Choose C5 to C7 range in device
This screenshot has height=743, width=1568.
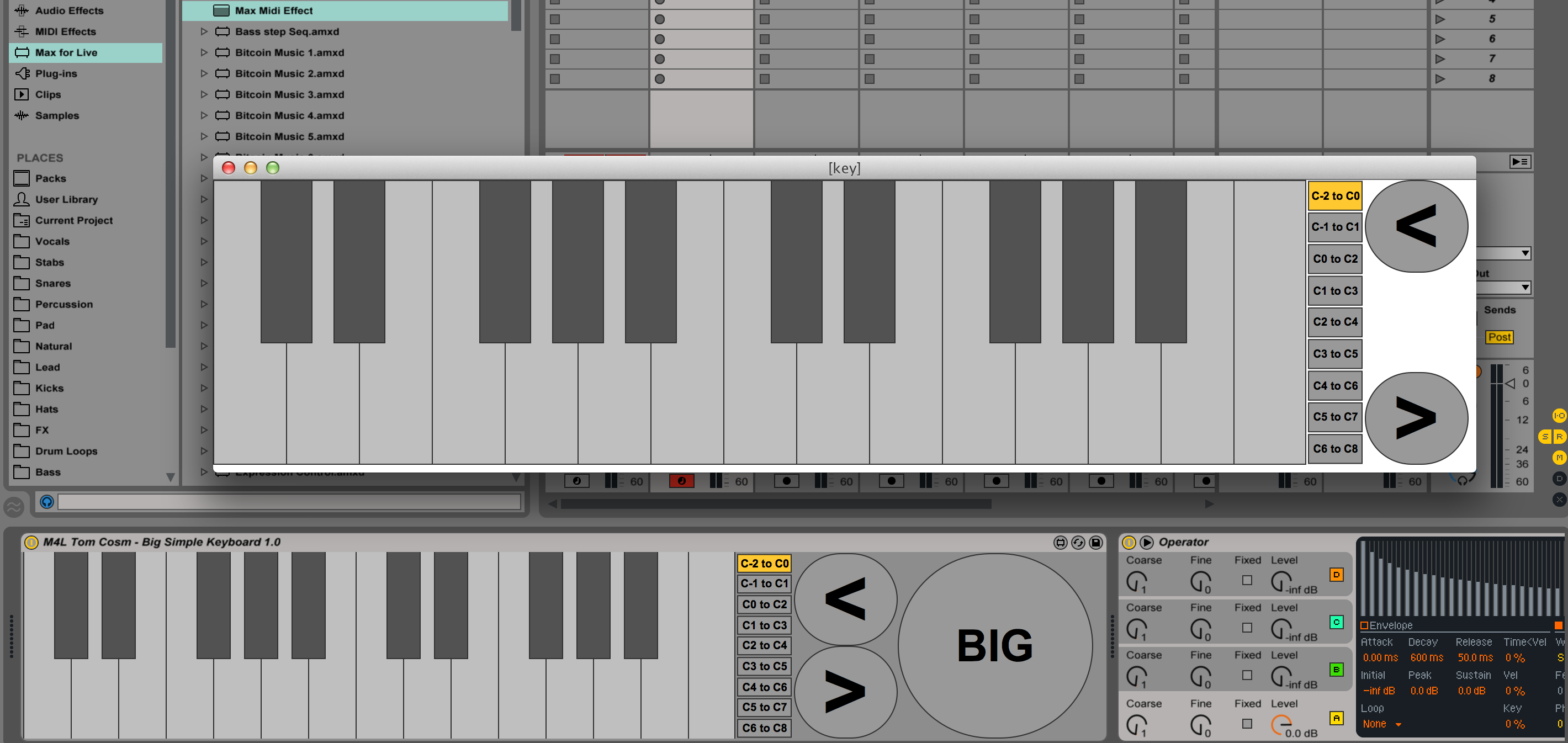coord(764,707)
